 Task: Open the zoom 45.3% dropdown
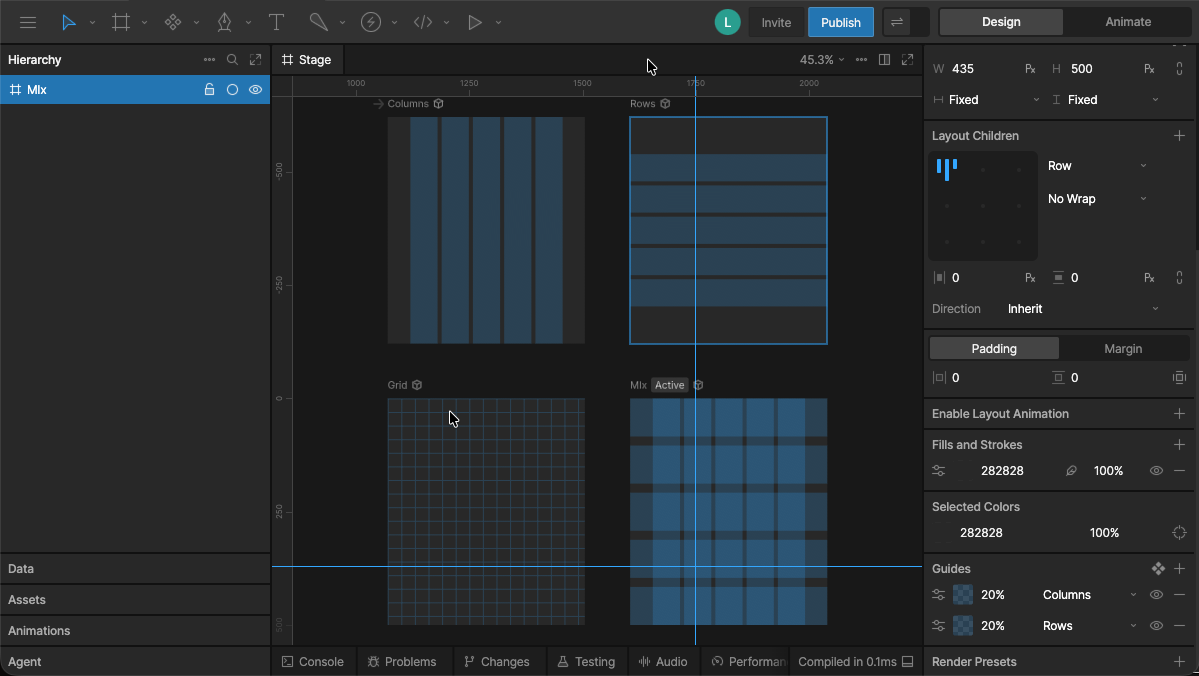pyautogui.click(x=822, y=60)
